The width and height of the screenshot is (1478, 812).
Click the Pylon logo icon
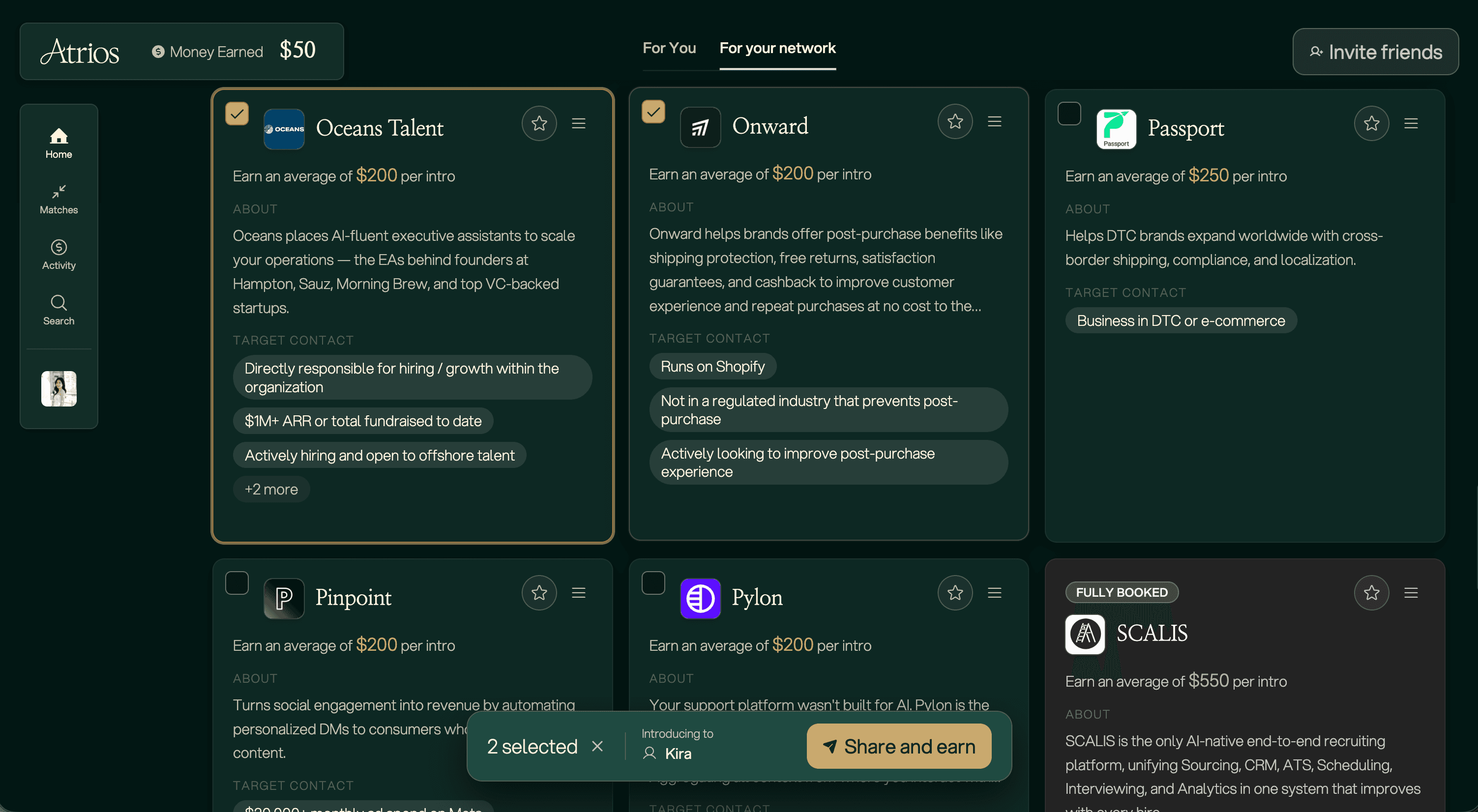(700, 598)
